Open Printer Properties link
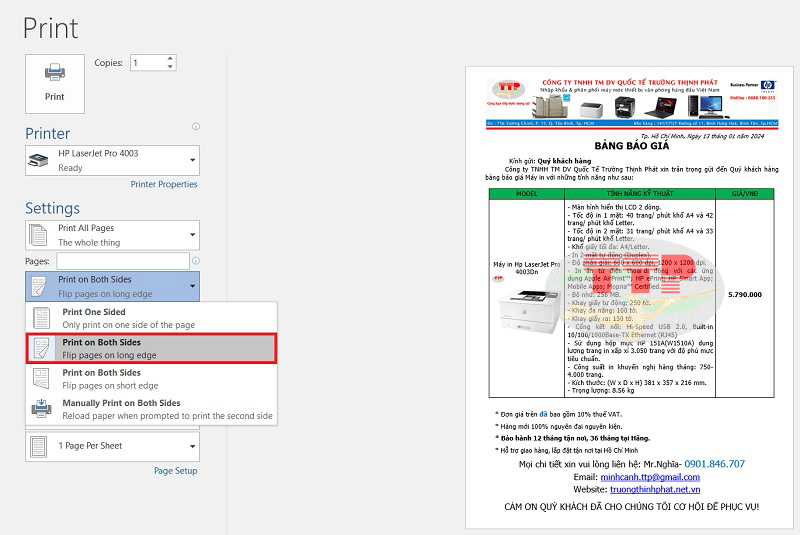This screenshot has width=800, height=535. pos(164,184)
